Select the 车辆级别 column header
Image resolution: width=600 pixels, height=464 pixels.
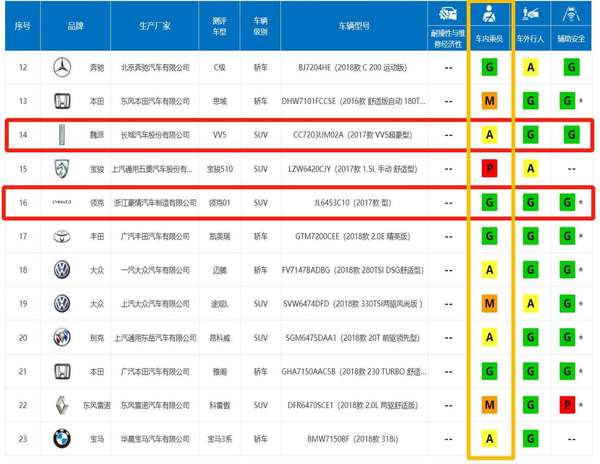click(x=260, y=26)
